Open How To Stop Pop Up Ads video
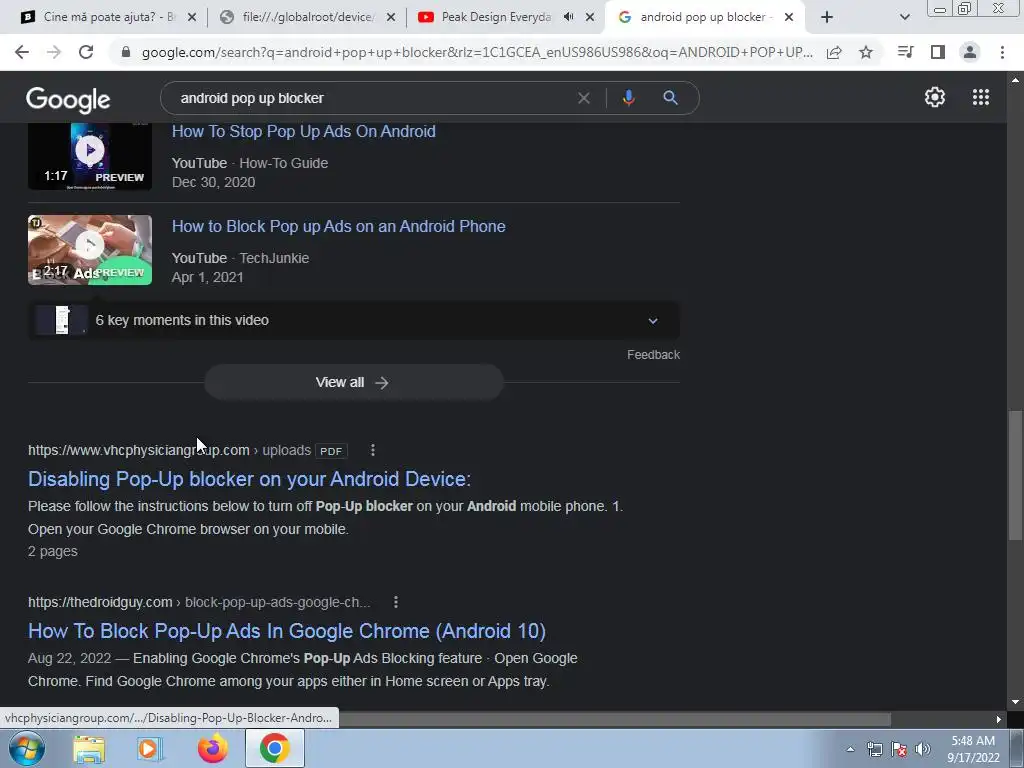The image size is (1024, 768). click(304, 131)
